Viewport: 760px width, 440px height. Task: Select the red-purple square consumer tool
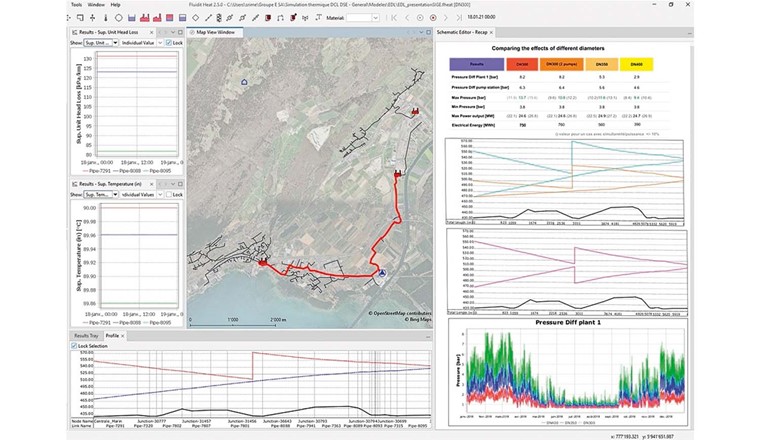(169, 18)
